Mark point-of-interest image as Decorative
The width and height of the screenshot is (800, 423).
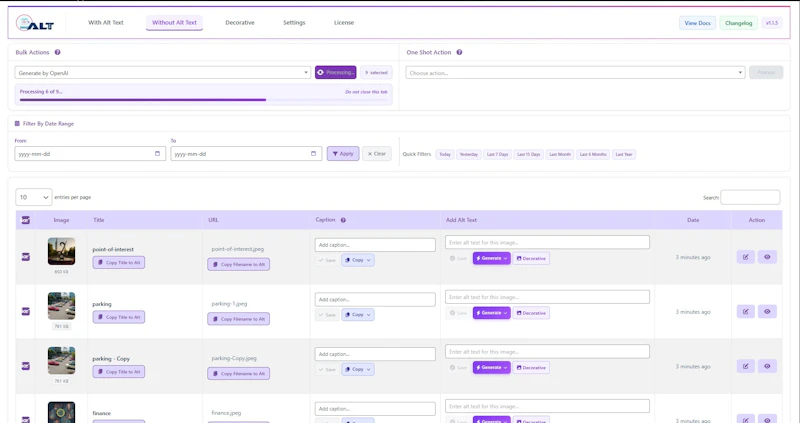(531, 258)
